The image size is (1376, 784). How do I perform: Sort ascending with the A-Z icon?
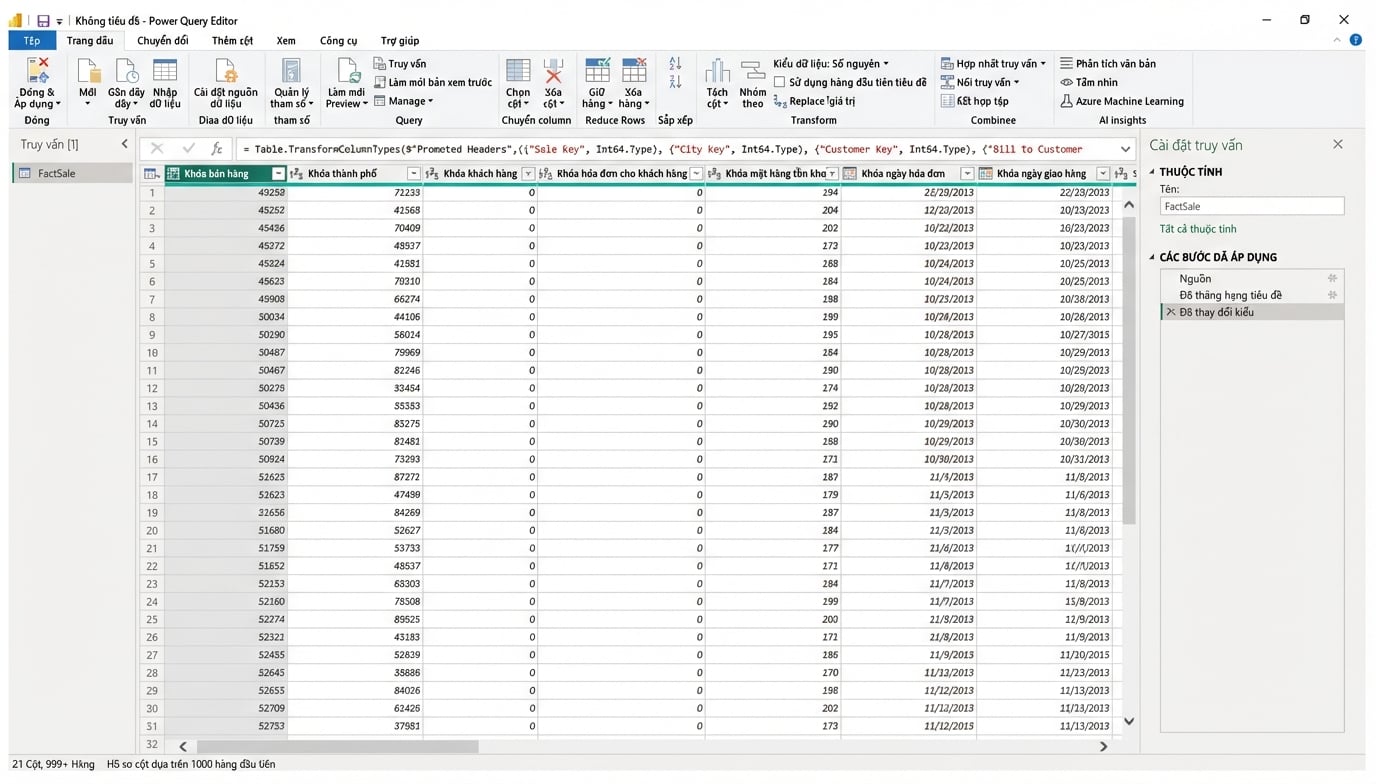click(x=675, y=64)
